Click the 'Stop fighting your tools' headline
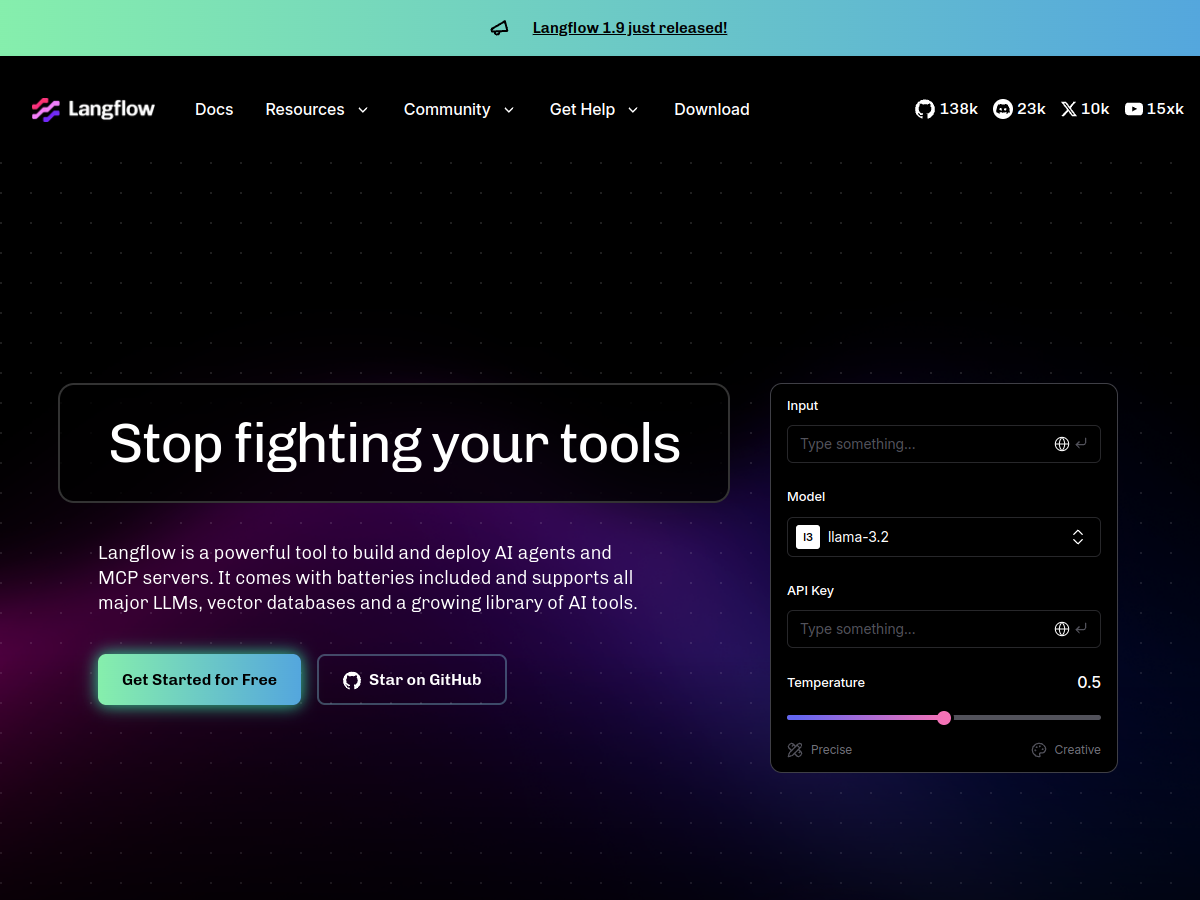This screenshot has width=1200, height=900. click(x=394, y=443)
